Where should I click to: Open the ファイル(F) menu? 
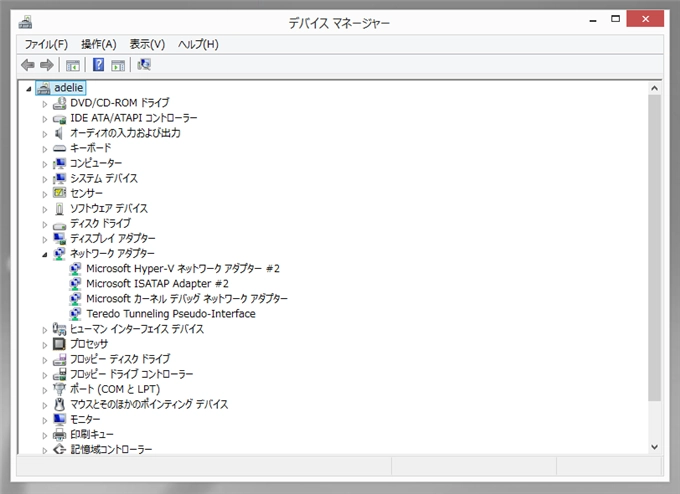46,44
